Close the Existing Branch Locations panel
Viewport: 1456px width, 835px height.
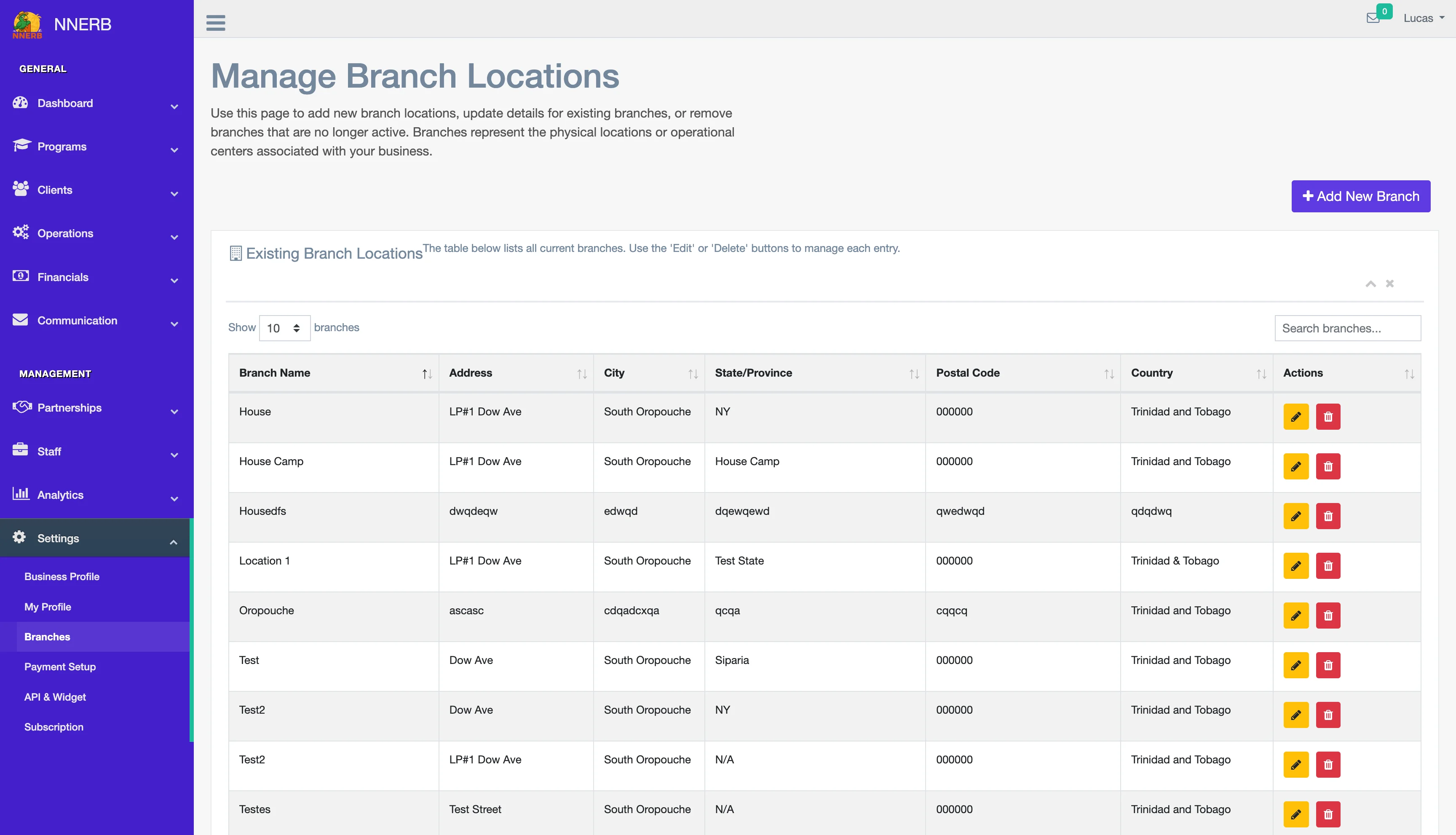pos(1389,284)
